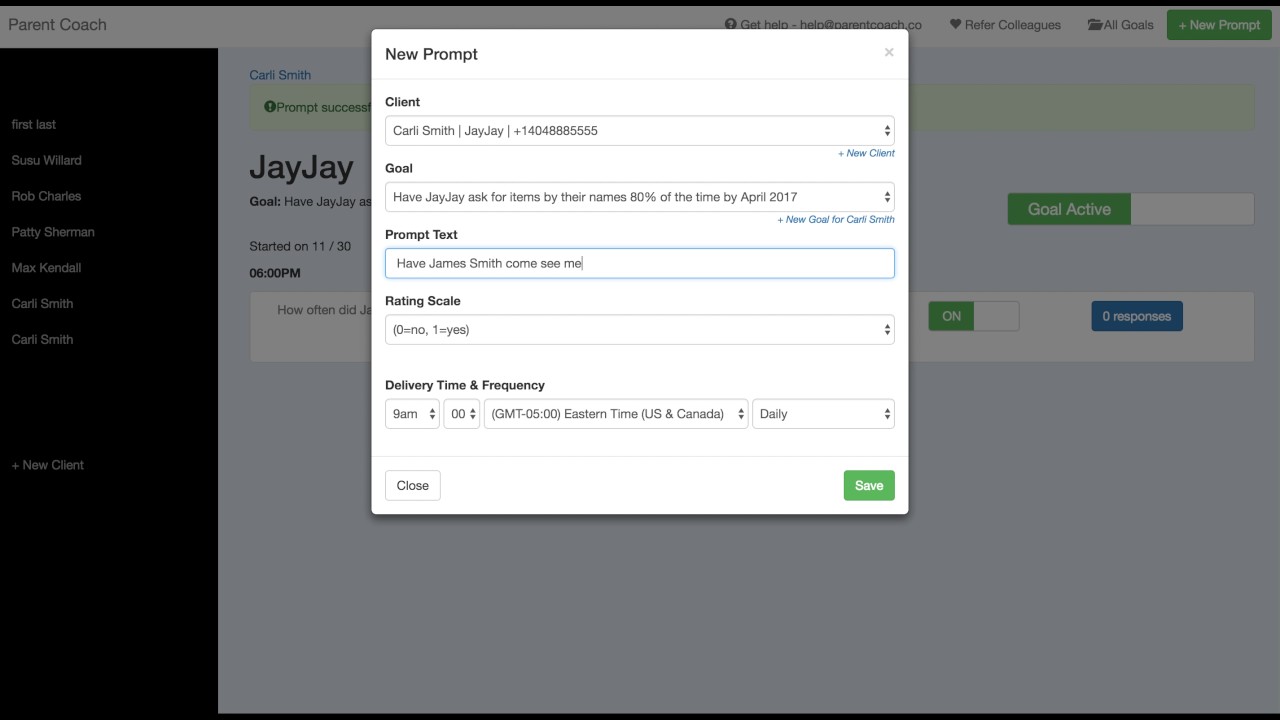
Task: Open the 9am hour dropdown
Action: (412, 414)
